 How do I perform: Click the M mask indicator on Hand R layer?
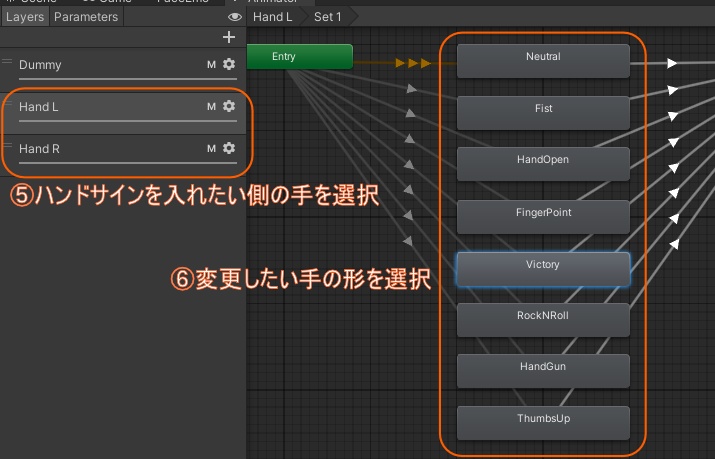(x=211, y=149)
